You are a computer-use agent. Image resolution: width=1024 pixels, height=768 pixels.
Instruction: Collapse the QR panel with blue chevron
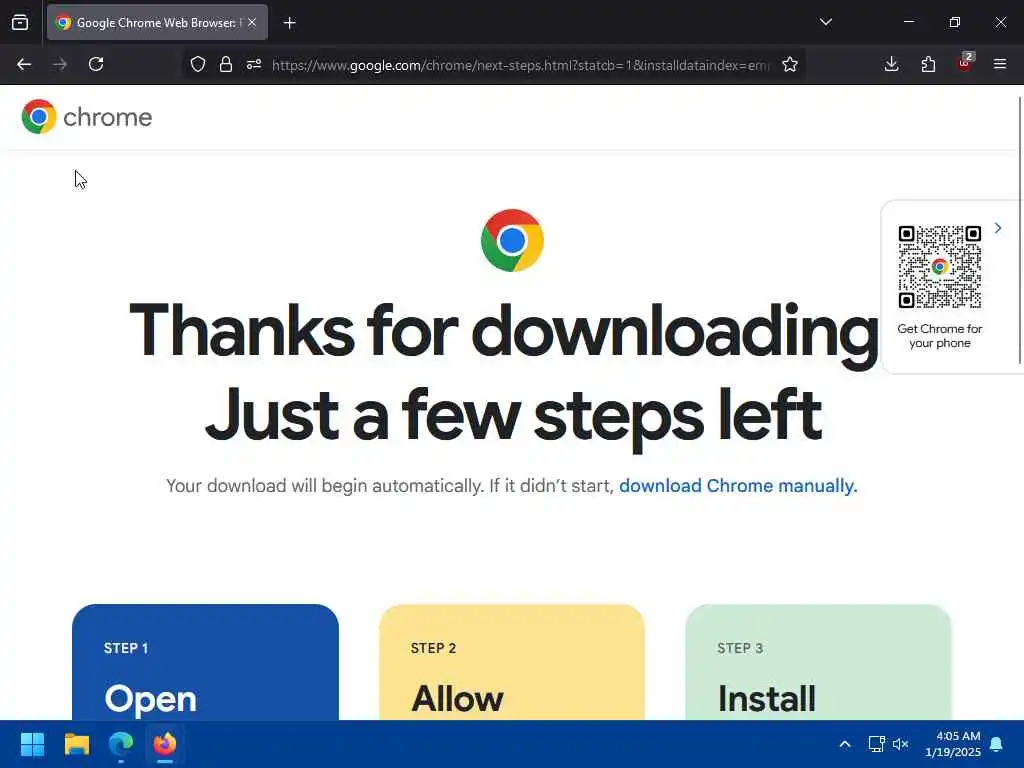pos(998,228)
